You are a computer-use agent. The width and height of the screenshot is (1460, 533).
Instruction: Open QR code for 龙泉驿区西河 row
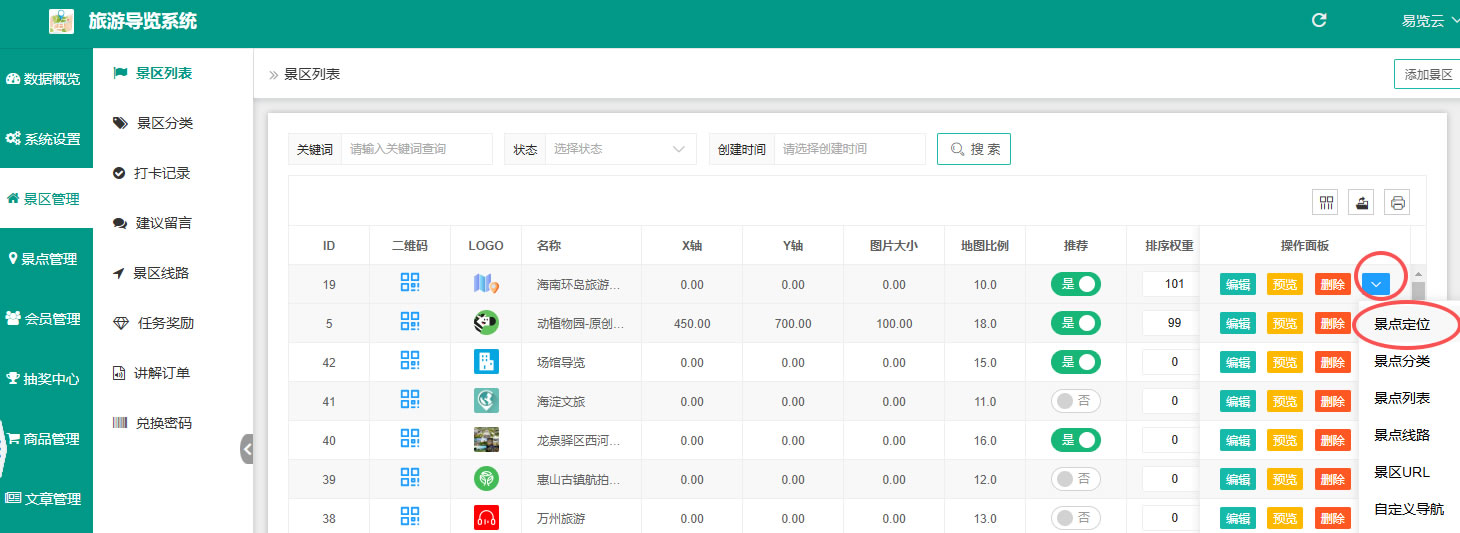point(410,440)
